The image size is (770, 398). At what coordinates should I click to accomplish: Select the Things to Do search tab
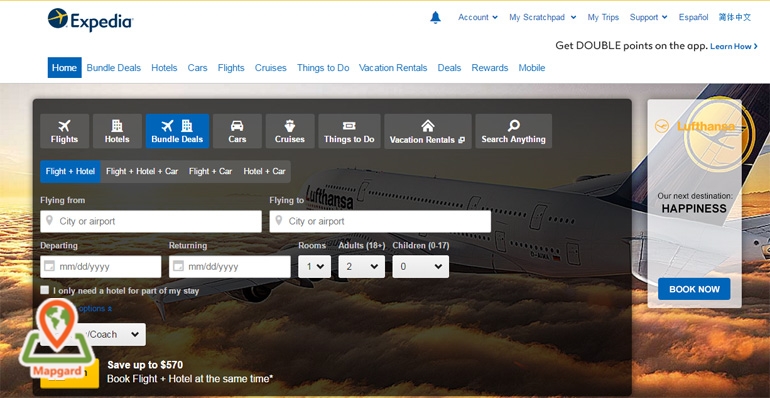tap(349, 131)
